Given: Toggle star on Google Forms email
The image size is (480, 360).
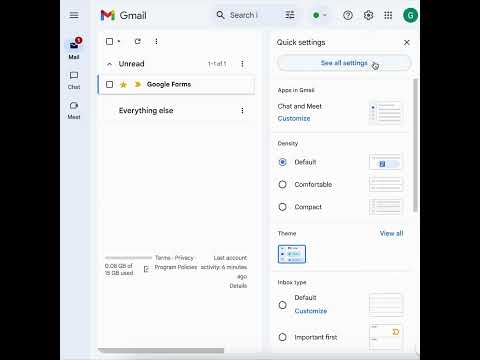Looking at the screenshot, I should (x=123, y=84).
